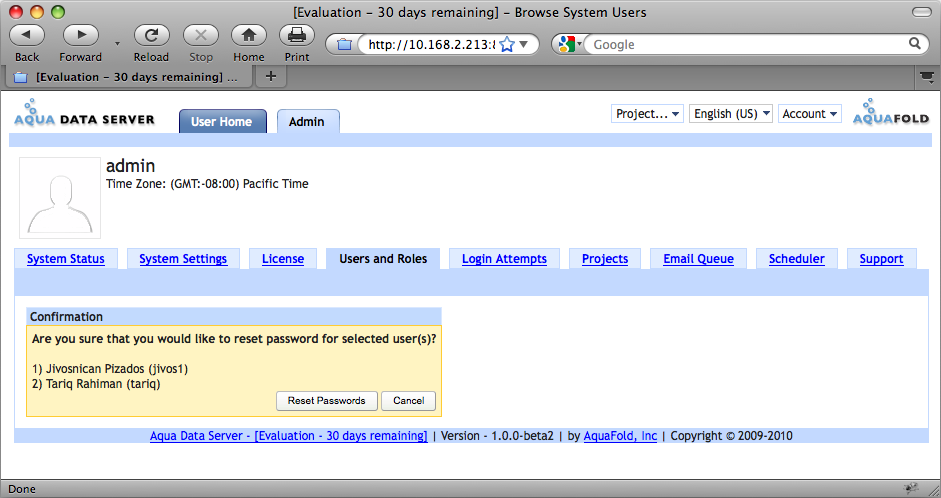Select the Users and Roles tab
This screenshot has width=941, height=498.
coord(383,259)
